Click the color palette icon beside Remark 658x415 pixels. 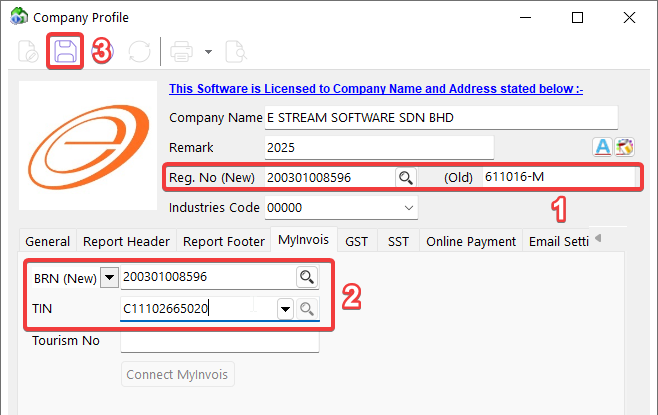click(x=625, y=148)
